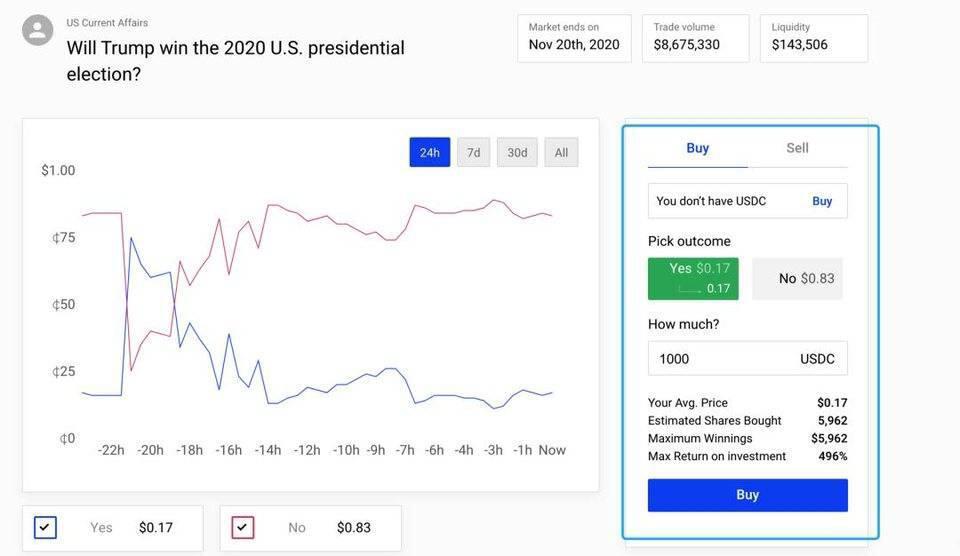The image size is (960, 556).
Task: Click the blue Buy button
Action: coord(748,495)
